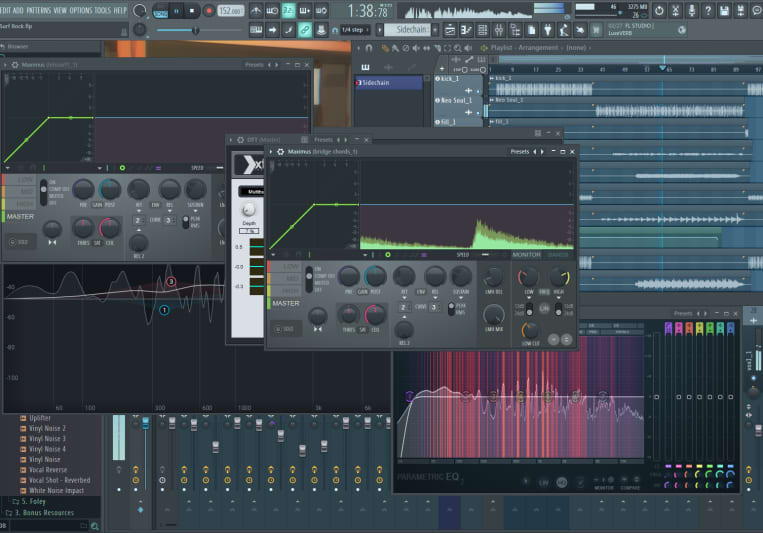Toggle the 3-2-1 countdown before recording icon

(289, 10)
